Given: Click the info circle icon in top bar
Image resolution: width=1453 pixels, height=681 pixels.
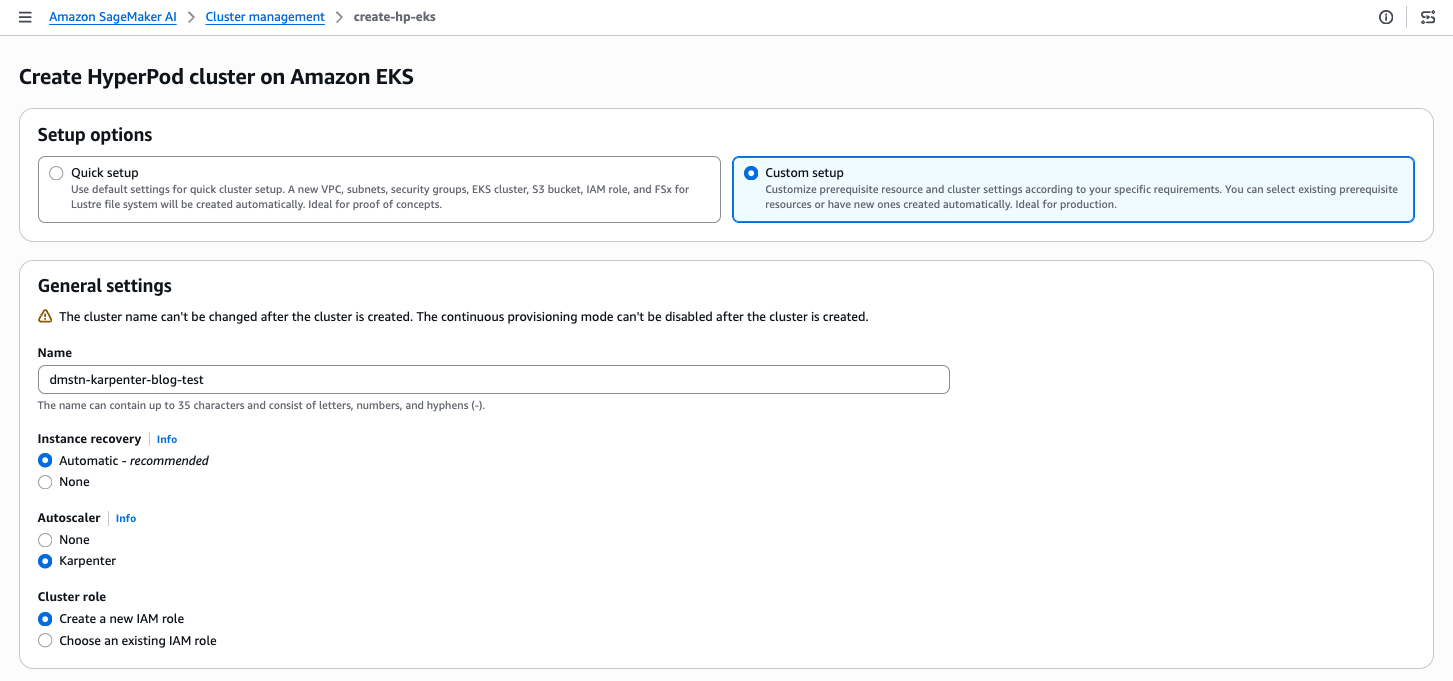Looking at the screenshot, I should click(x=1386, y=17).
